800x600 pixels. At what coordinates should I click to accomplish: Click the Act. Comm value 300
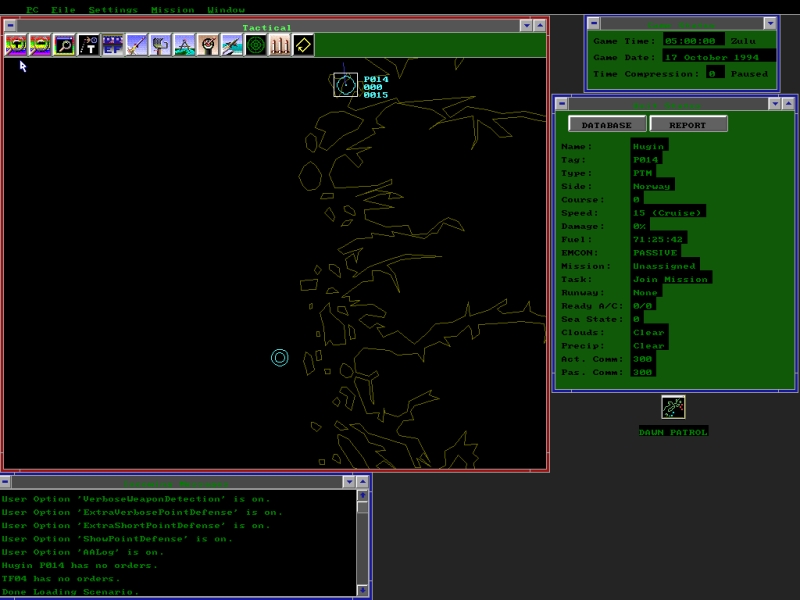643,359
